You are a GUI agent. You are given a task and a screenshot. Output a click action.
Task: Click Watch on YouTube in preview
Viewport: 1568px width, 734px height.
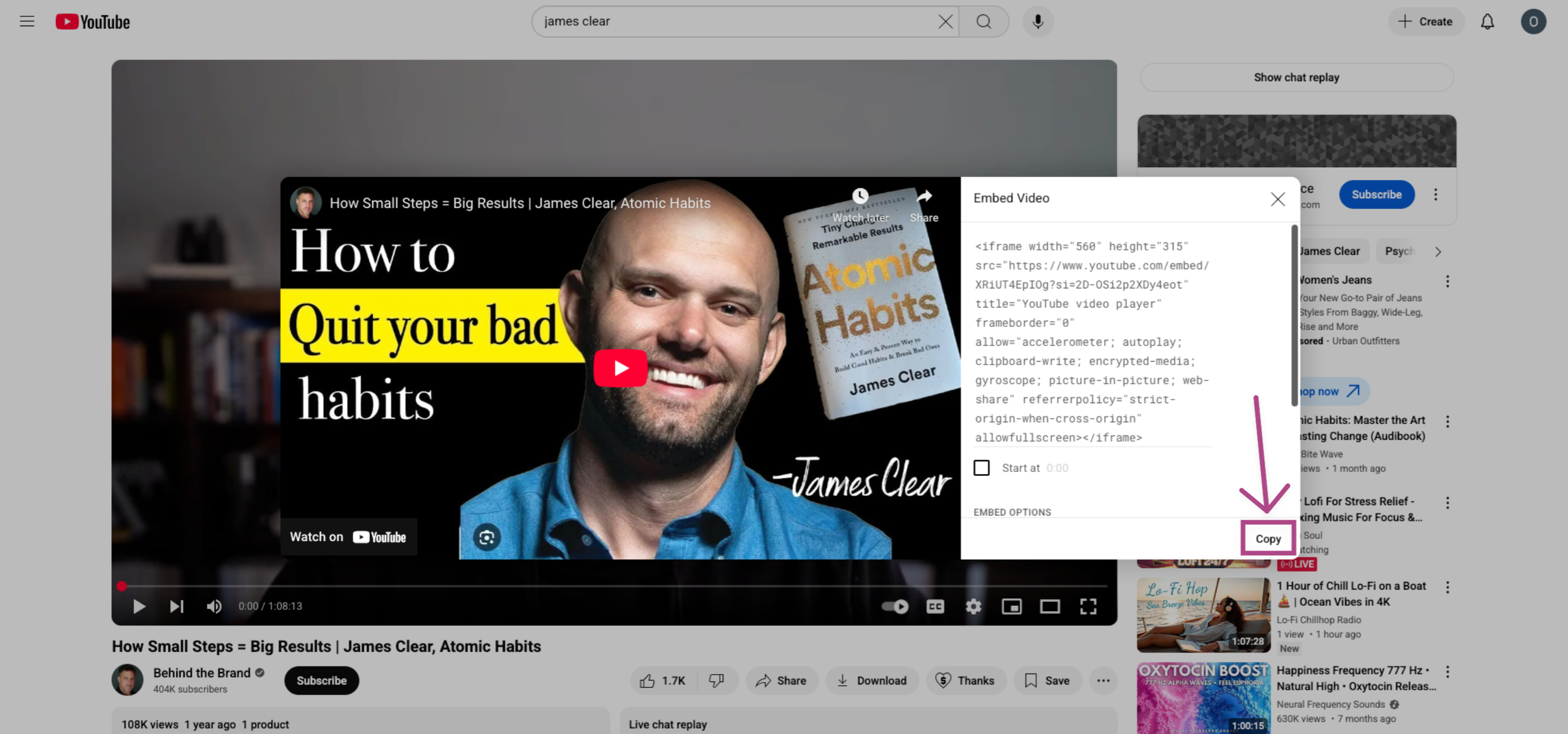tap(348, 537)
